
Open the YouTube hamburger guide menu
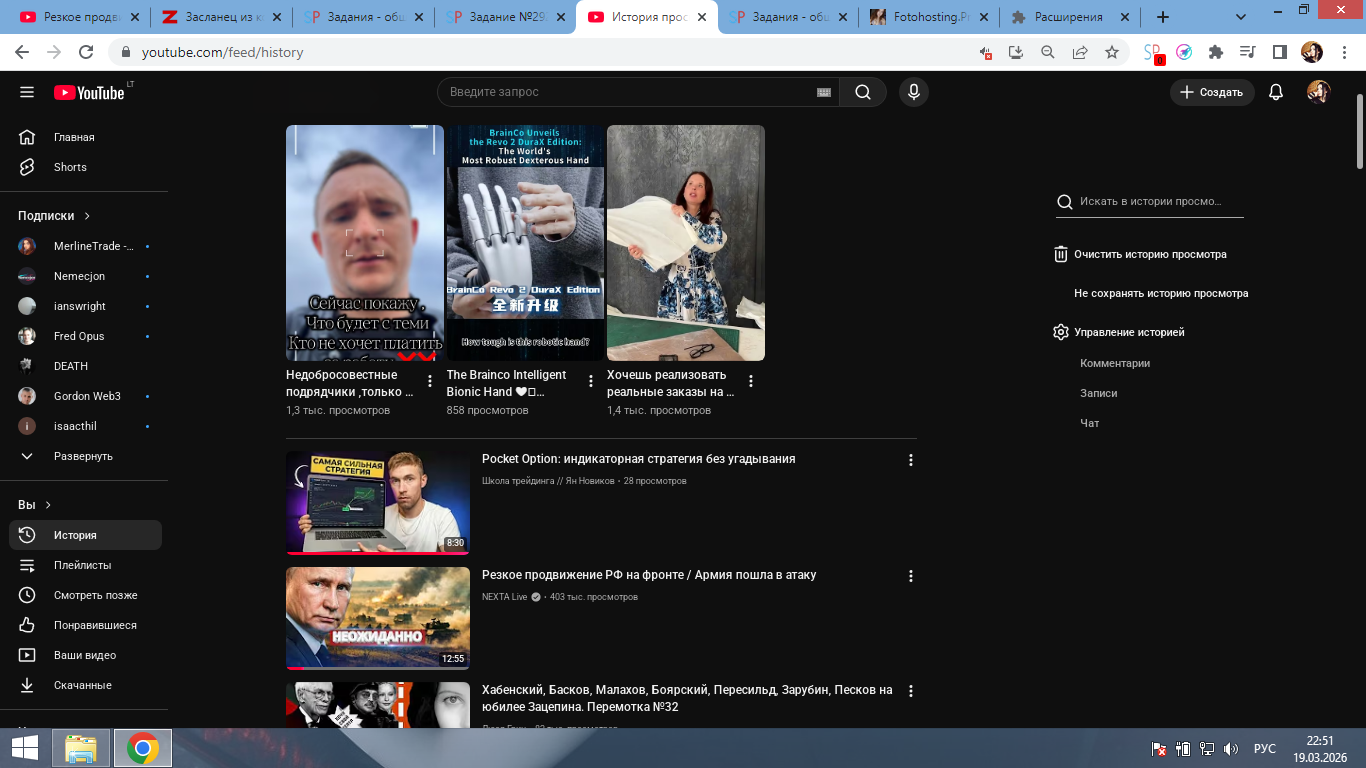tap(27, 92)
